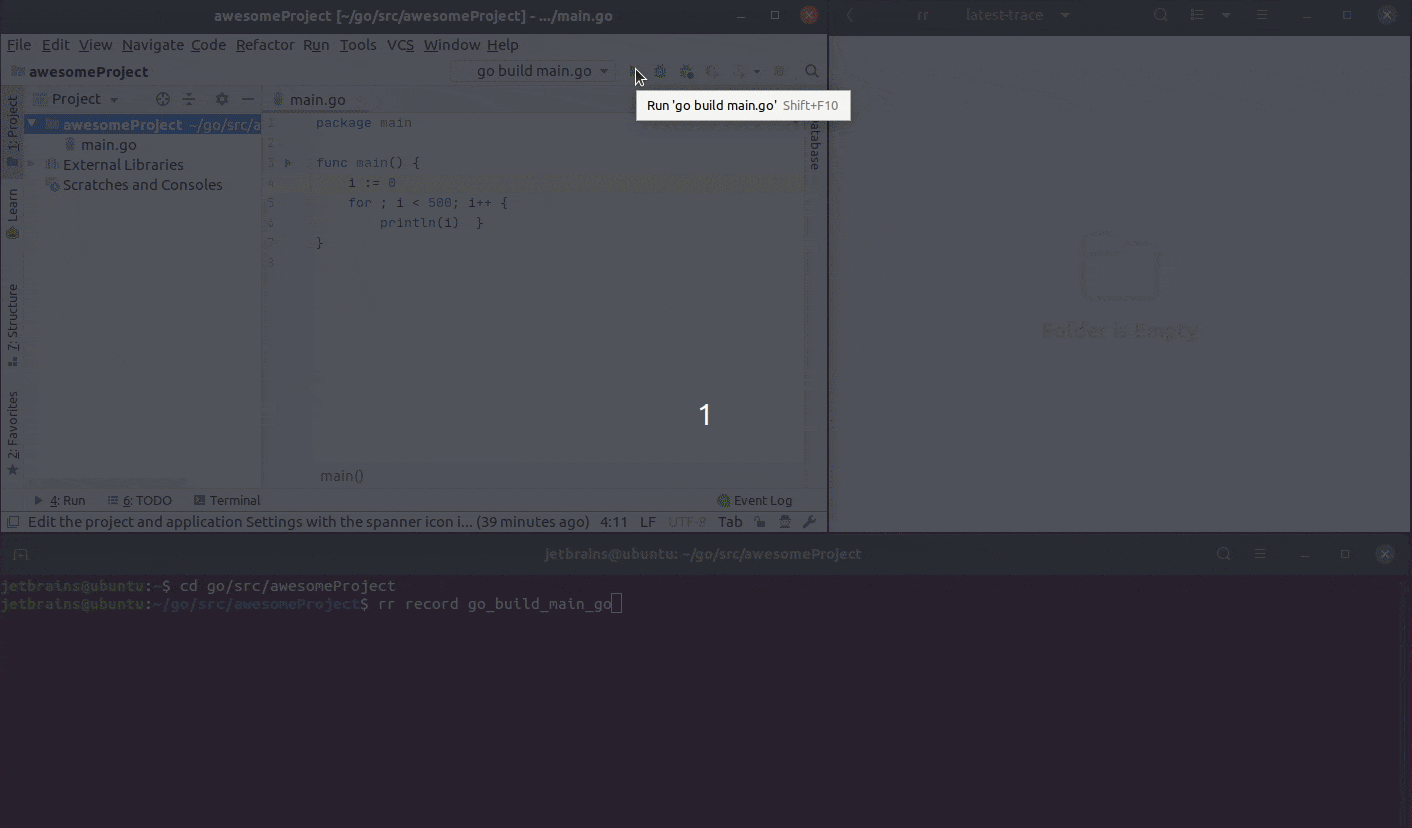Start debugging with the Debug icon
This screenshot has height=828, width=1412.
[x=659, y=72]
